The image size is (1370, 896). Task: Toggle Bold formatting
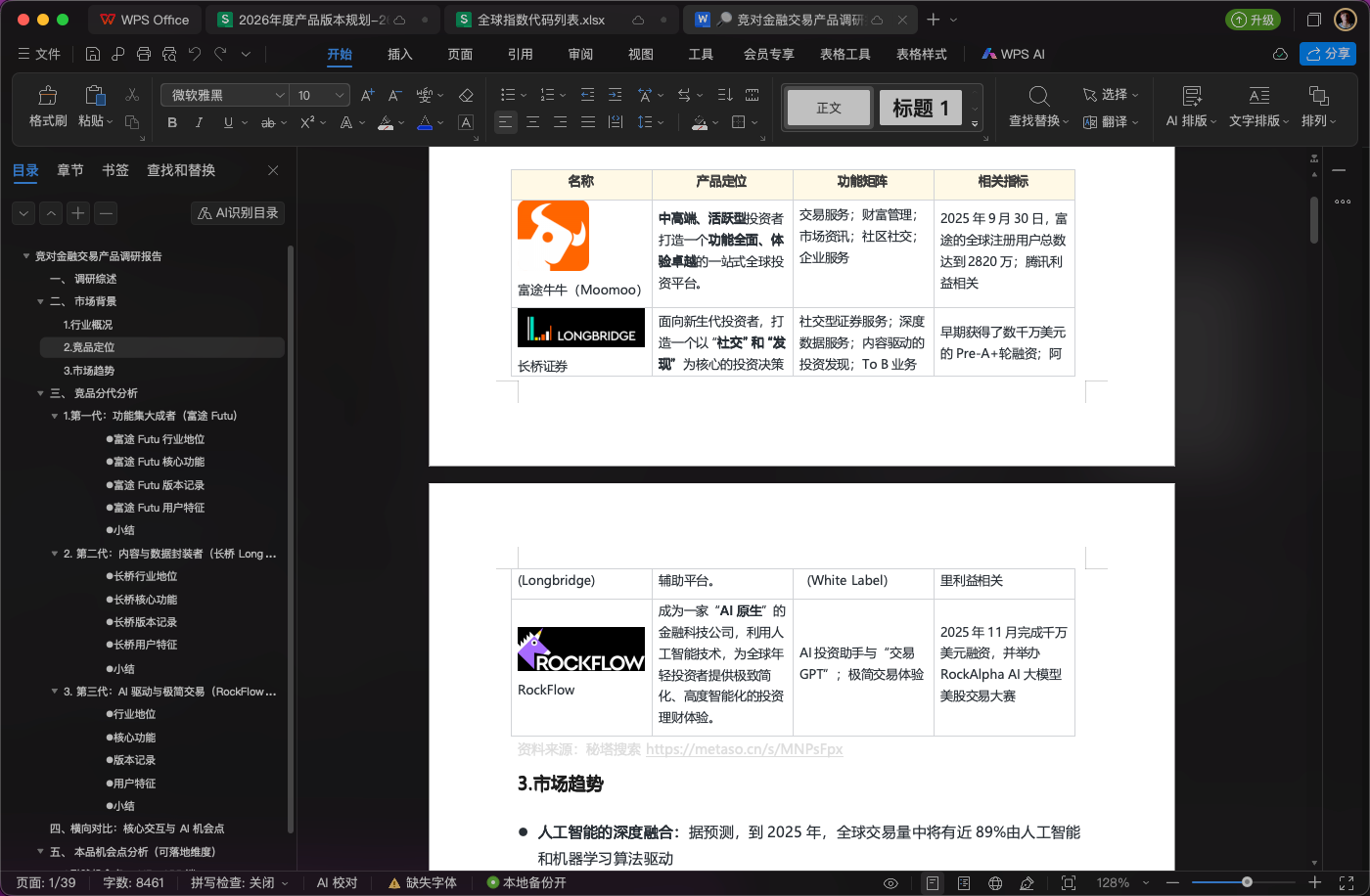(172, 122)
